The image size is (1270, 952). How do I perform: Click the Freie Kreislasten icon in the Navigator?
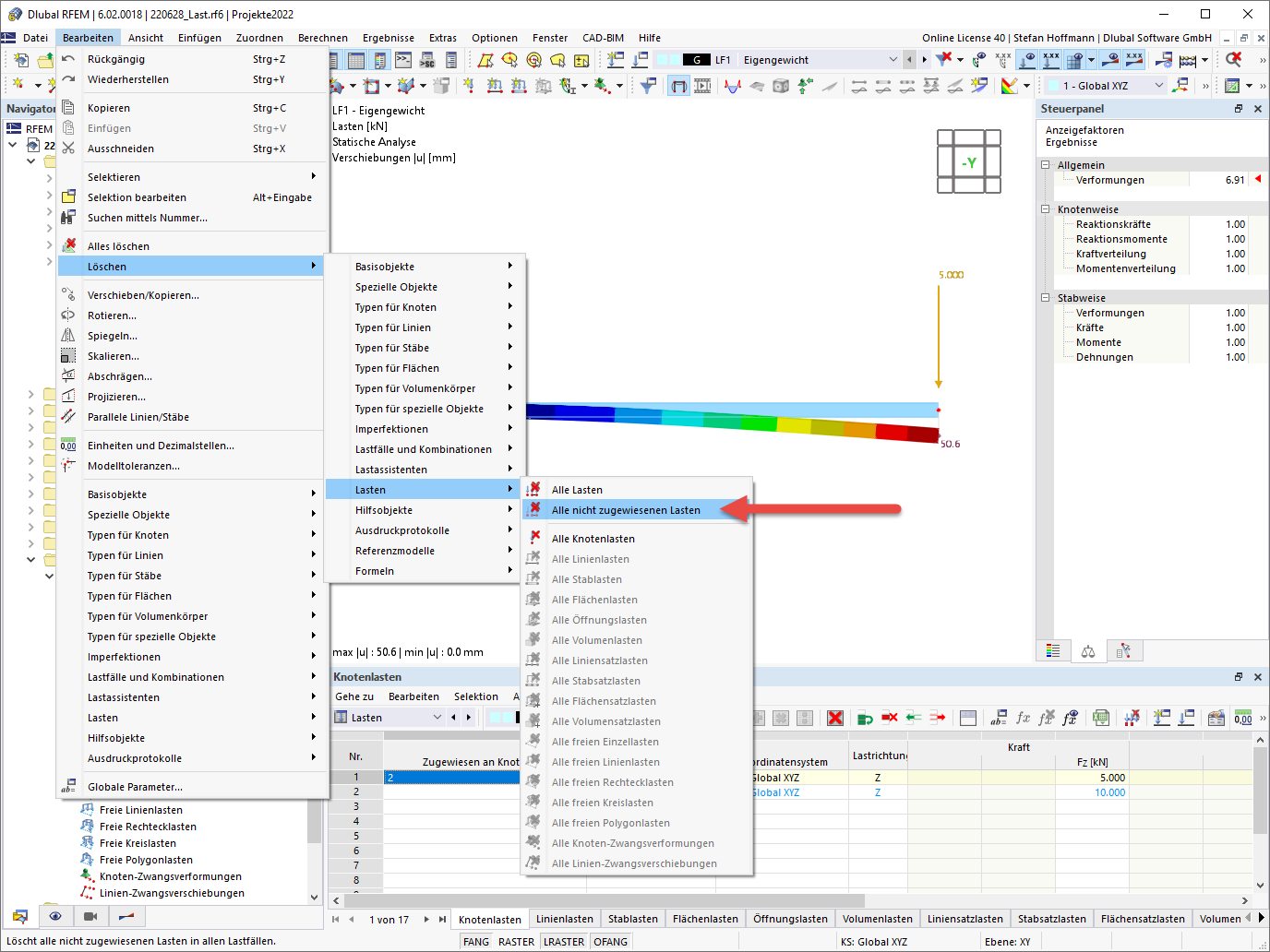tap(87, 843)
